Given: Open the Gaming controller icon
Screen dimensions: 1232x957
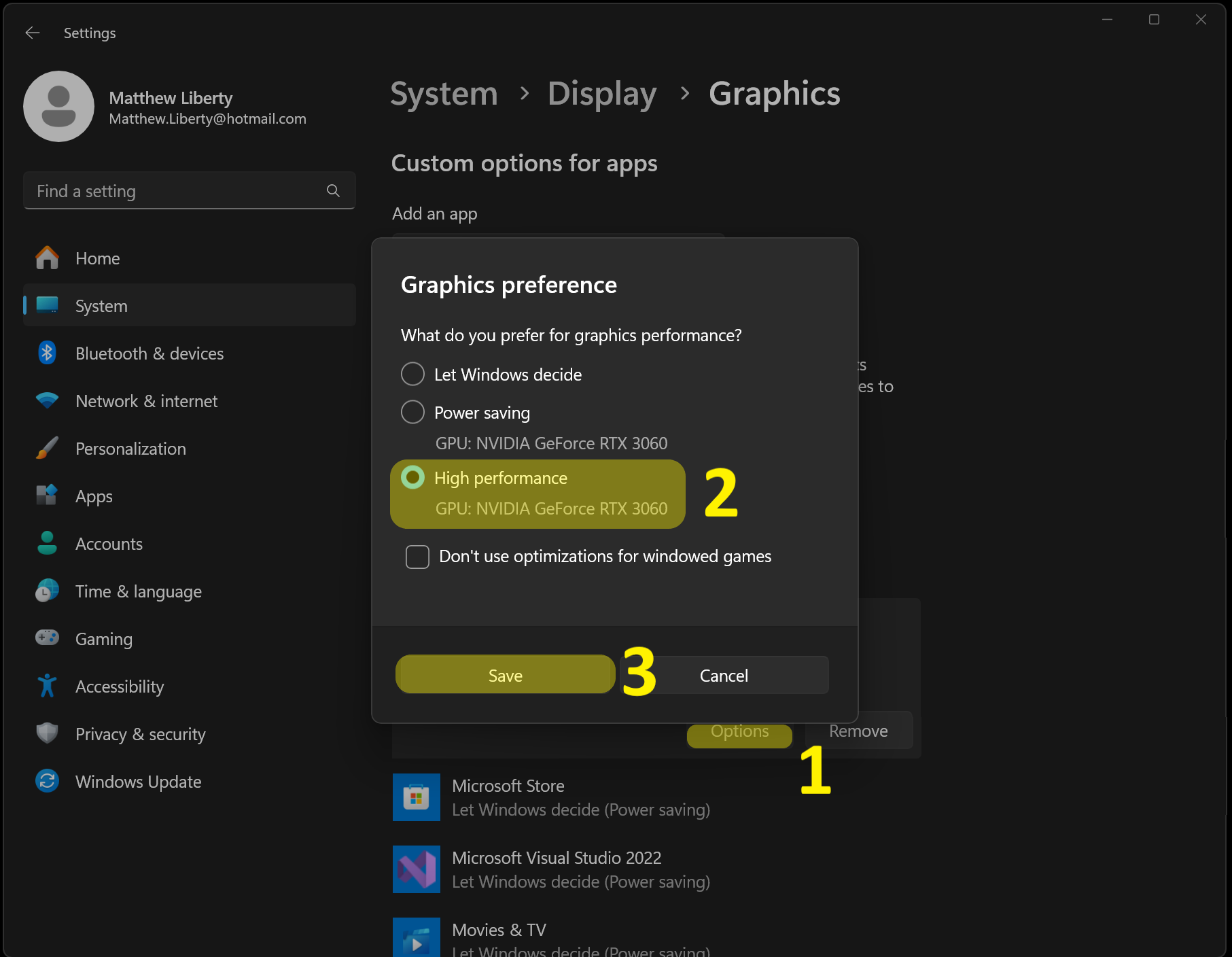Looking at the screenshot, I should point(47,638).
